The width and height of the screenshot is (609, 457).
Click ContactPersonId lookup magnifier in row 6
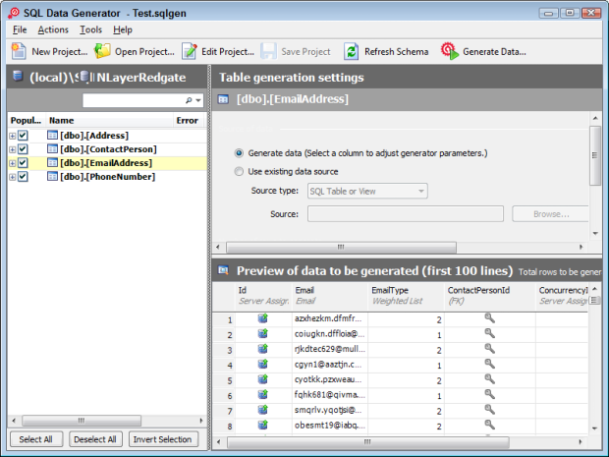[489, 394]
